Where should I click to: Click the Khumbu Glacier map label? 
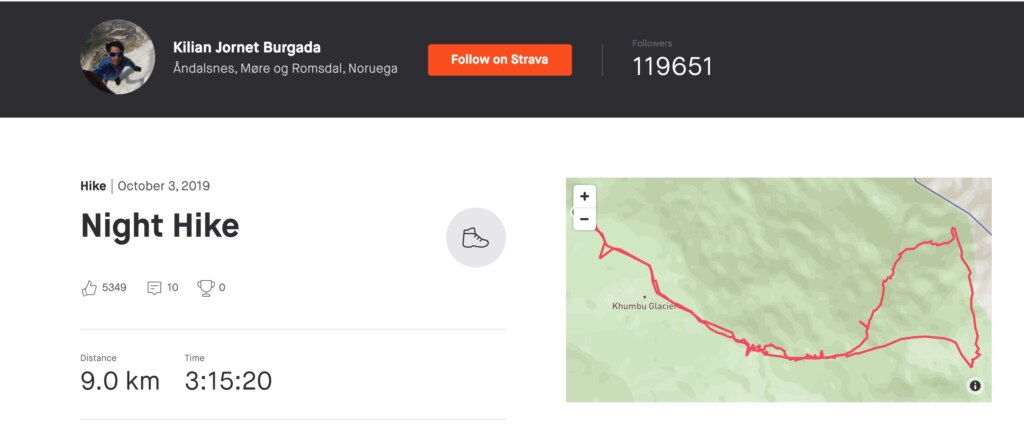click(x=644, y=306)
